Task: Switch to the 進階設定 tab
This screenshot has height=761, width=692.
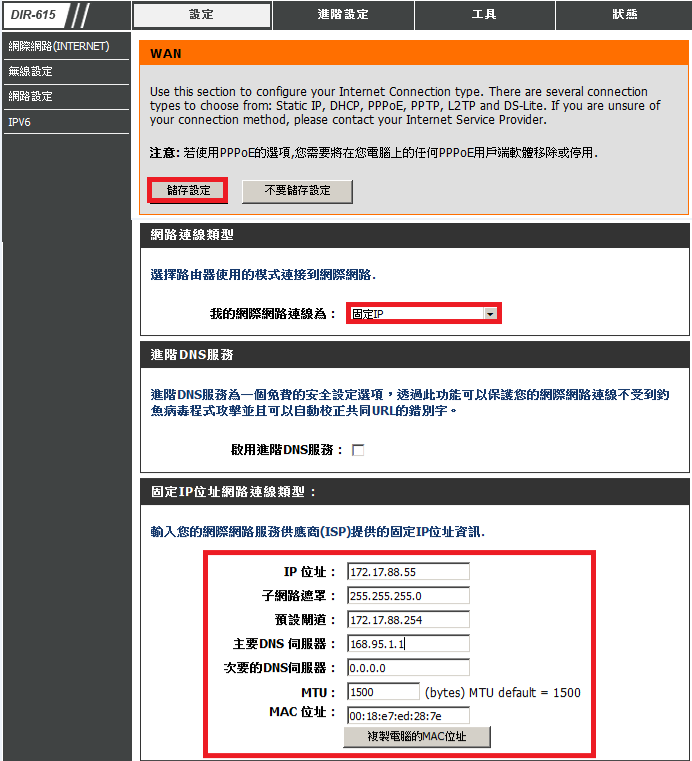Action: click(342, 15)
